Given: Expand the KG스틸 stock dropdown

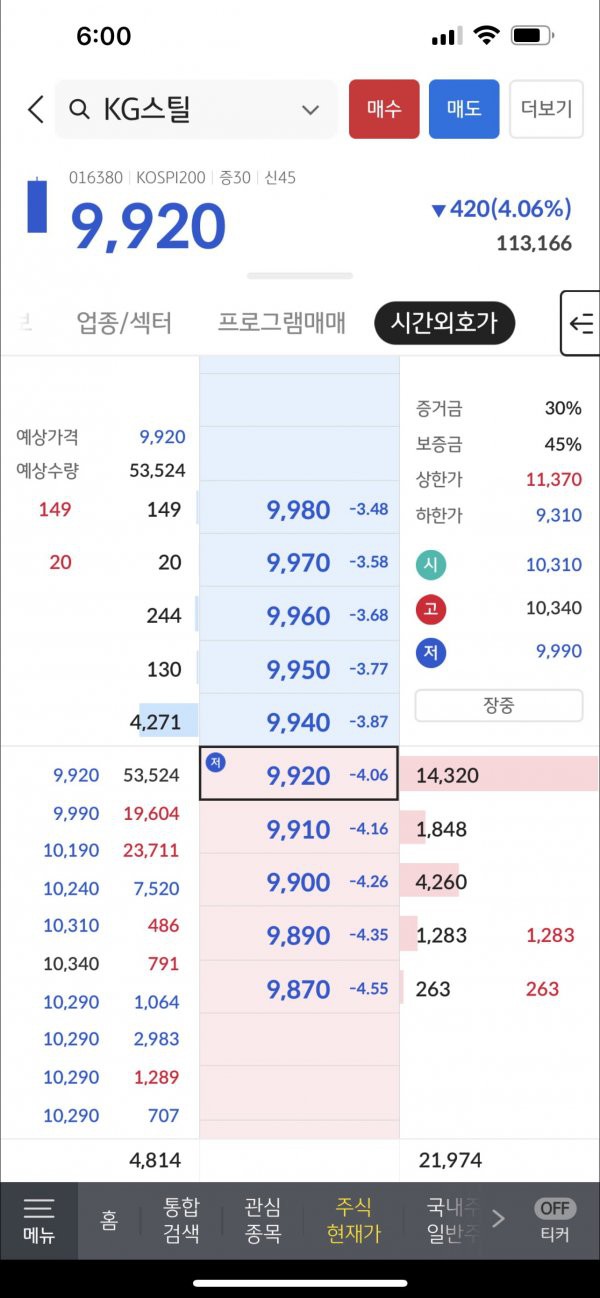Looking at the screenshot, I should point(311,110).
